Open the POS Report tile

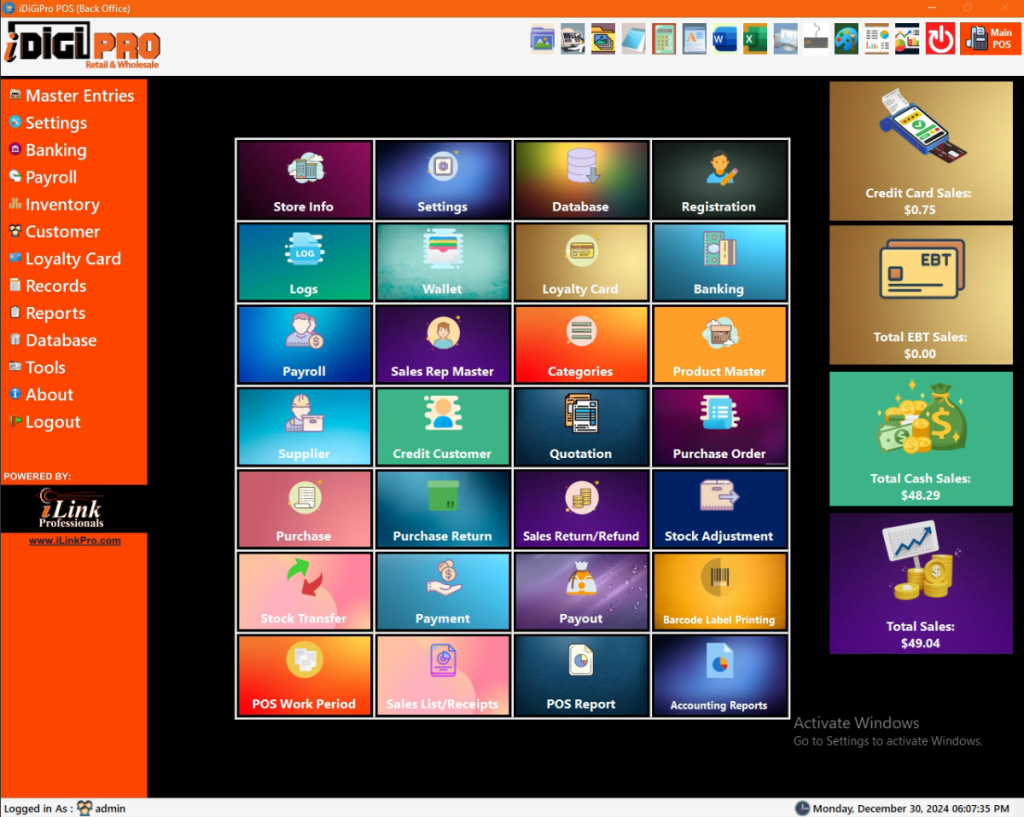pos(581,675)
